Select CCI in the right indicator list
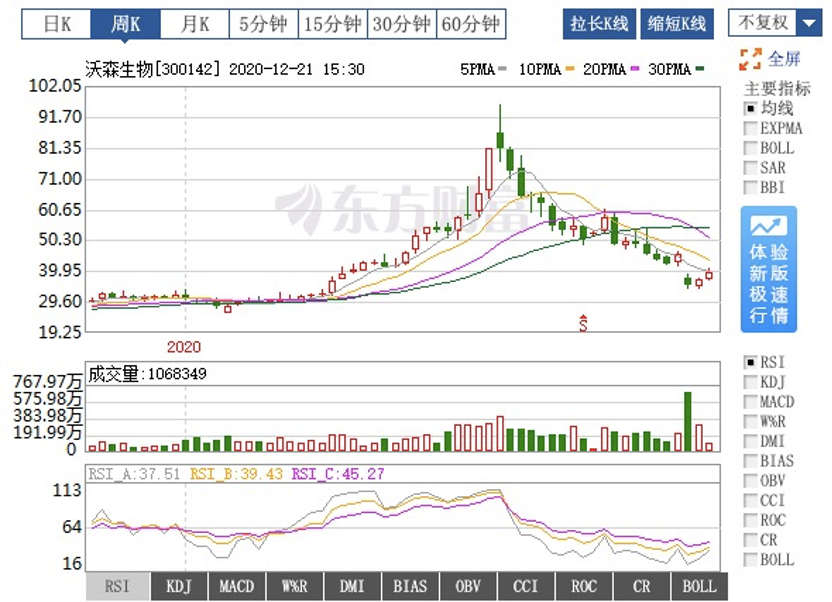Viewport: 832px width, 602px height. click(x=749, y=501)
